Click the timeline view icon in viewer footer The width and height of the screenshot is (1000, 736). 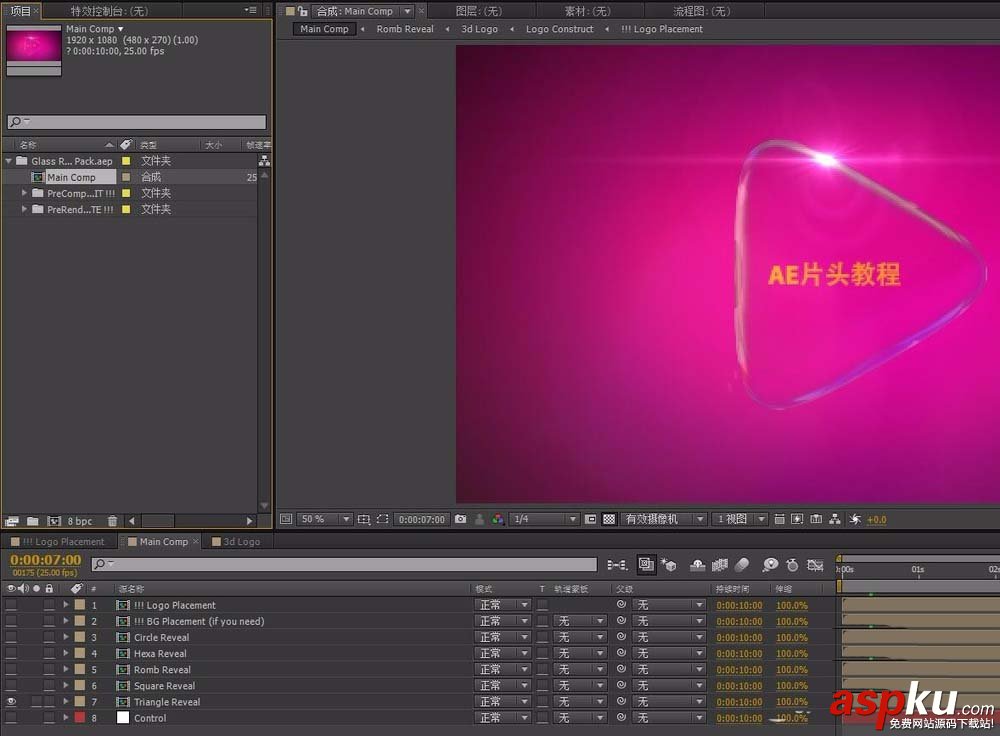point(816,519)
